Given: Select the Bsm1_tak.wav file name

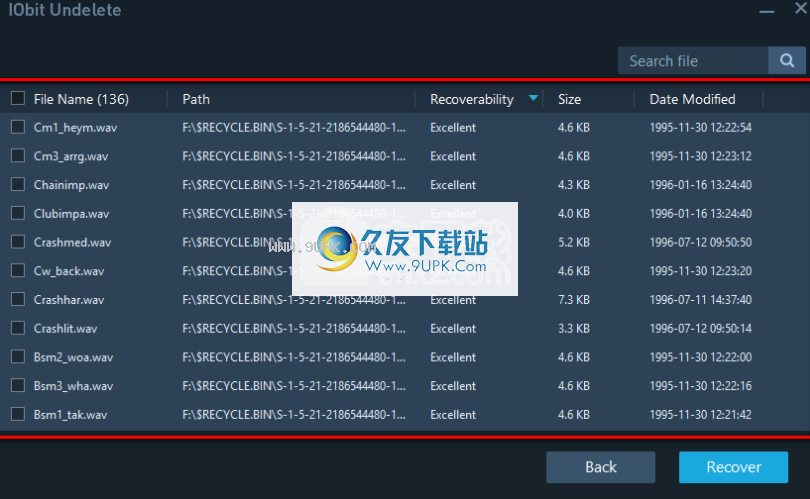Looking at the screenshot, I should click(70, 415).
